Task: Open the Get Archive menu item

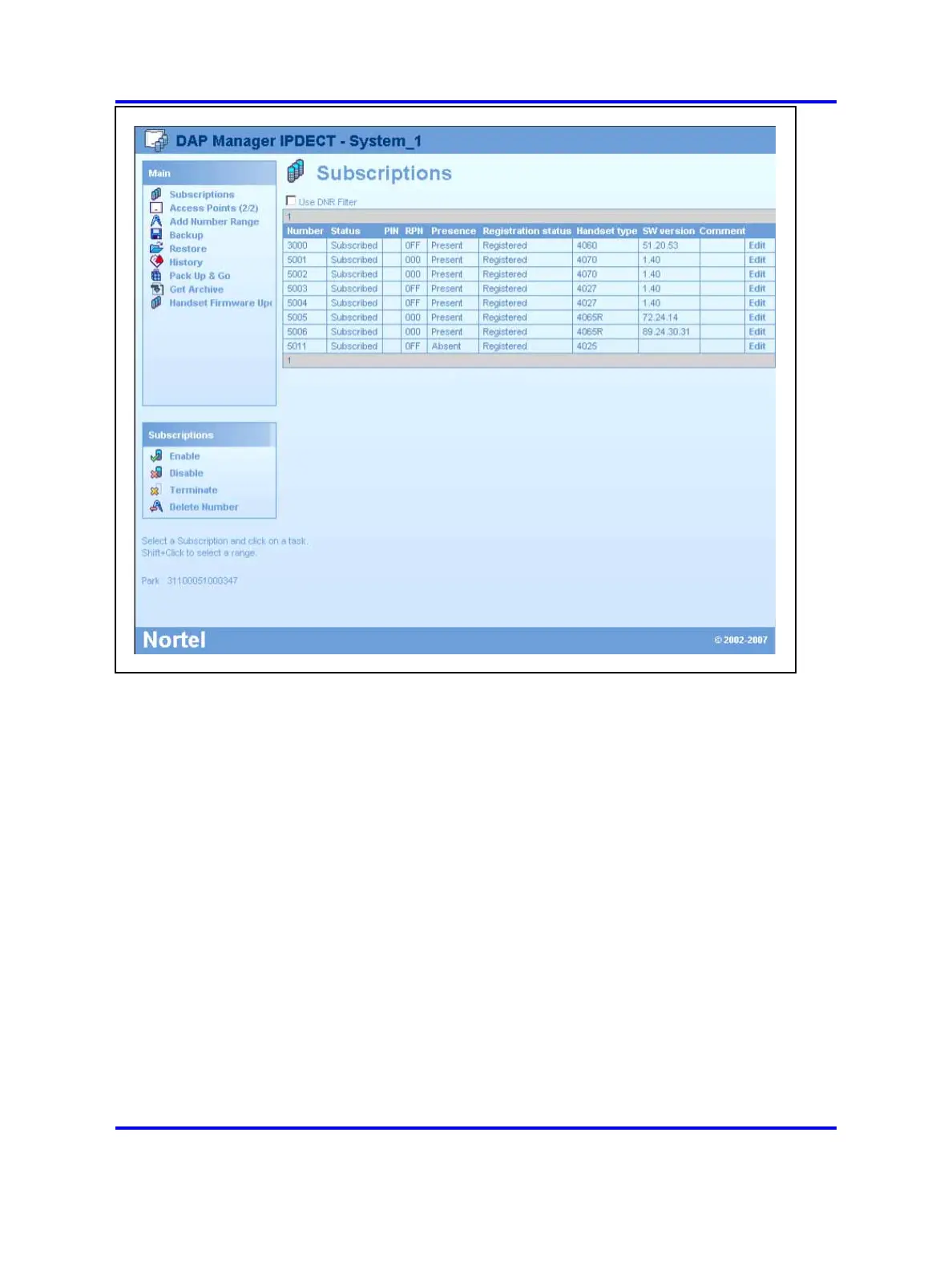Action: click(196, 289)
